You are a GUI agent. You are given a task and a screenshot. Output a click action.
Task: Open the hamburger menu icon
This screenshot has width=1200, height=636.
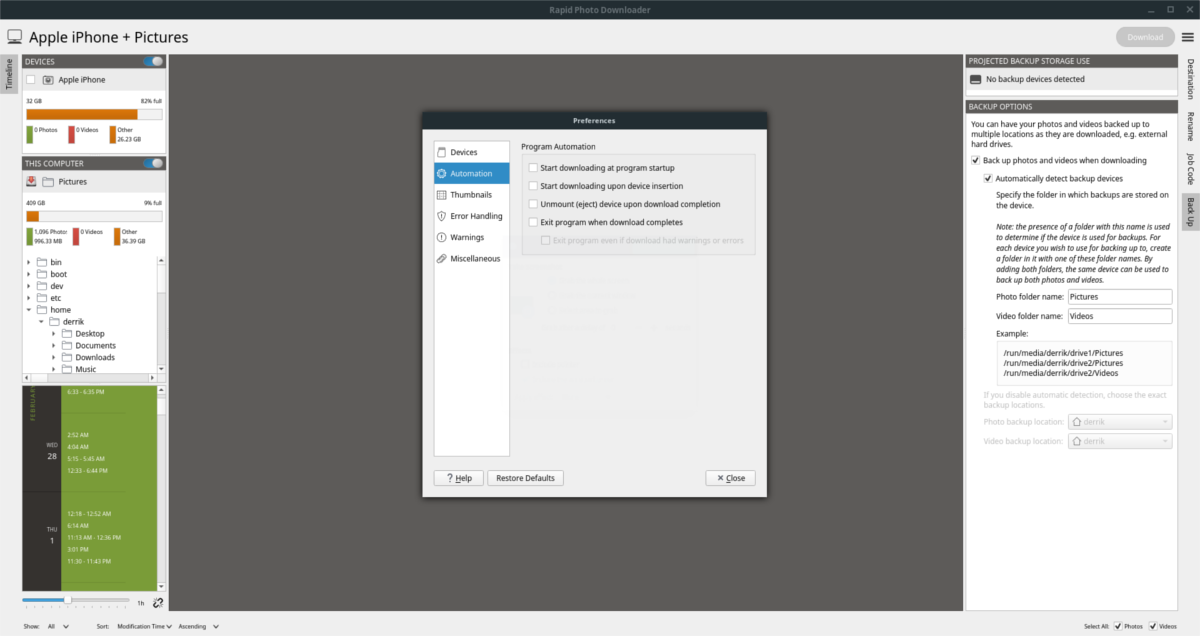coord(1186,37)
